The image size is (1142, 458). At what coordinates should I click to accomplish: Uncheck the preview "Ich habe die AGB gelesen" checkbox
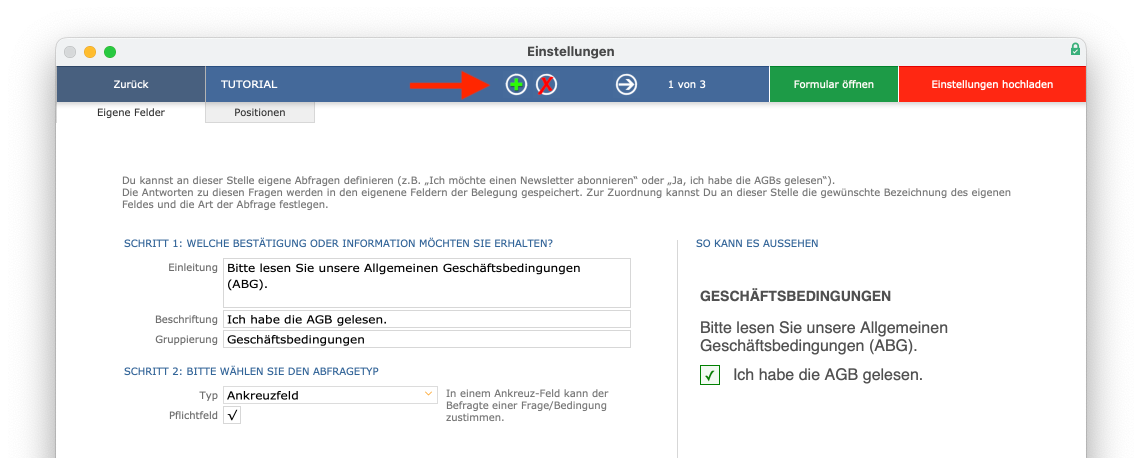point(710,375)
